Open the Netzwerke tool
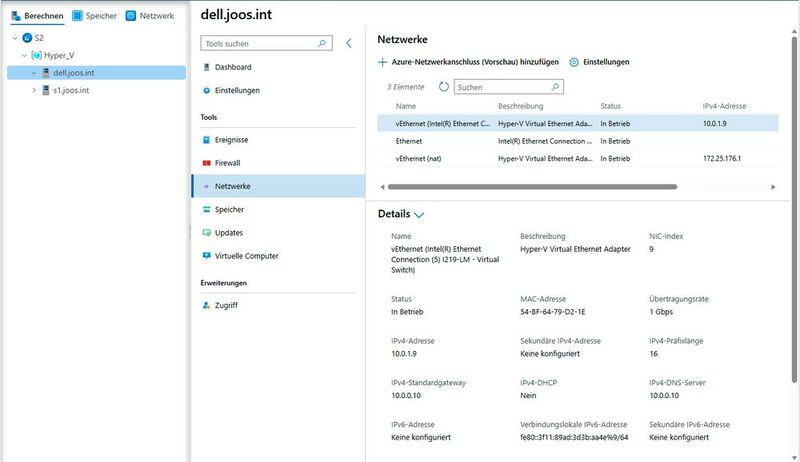This screenshot has height=462, width=800. click(x=279, y=186)
